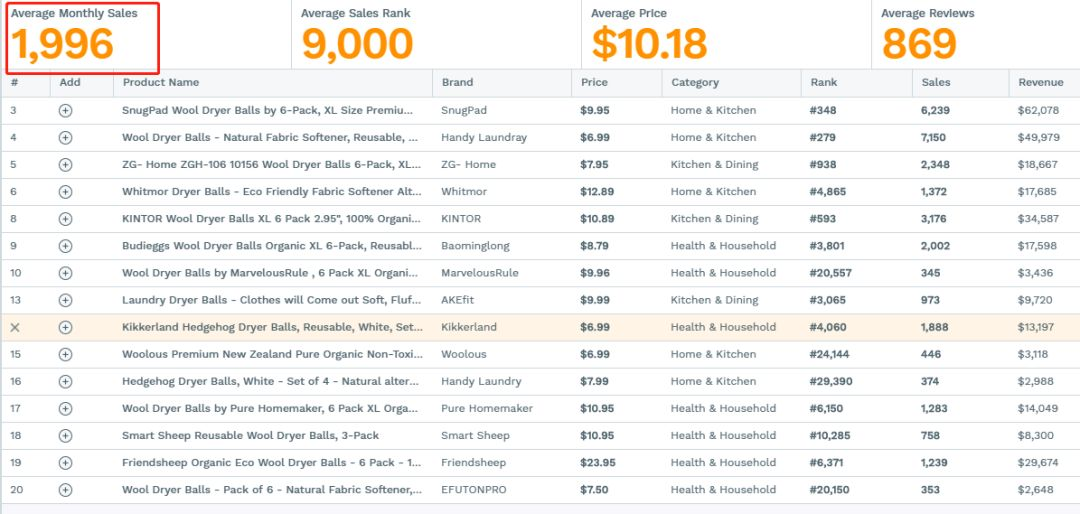Click the Average Price $10.18 card

tap(727, 34)
